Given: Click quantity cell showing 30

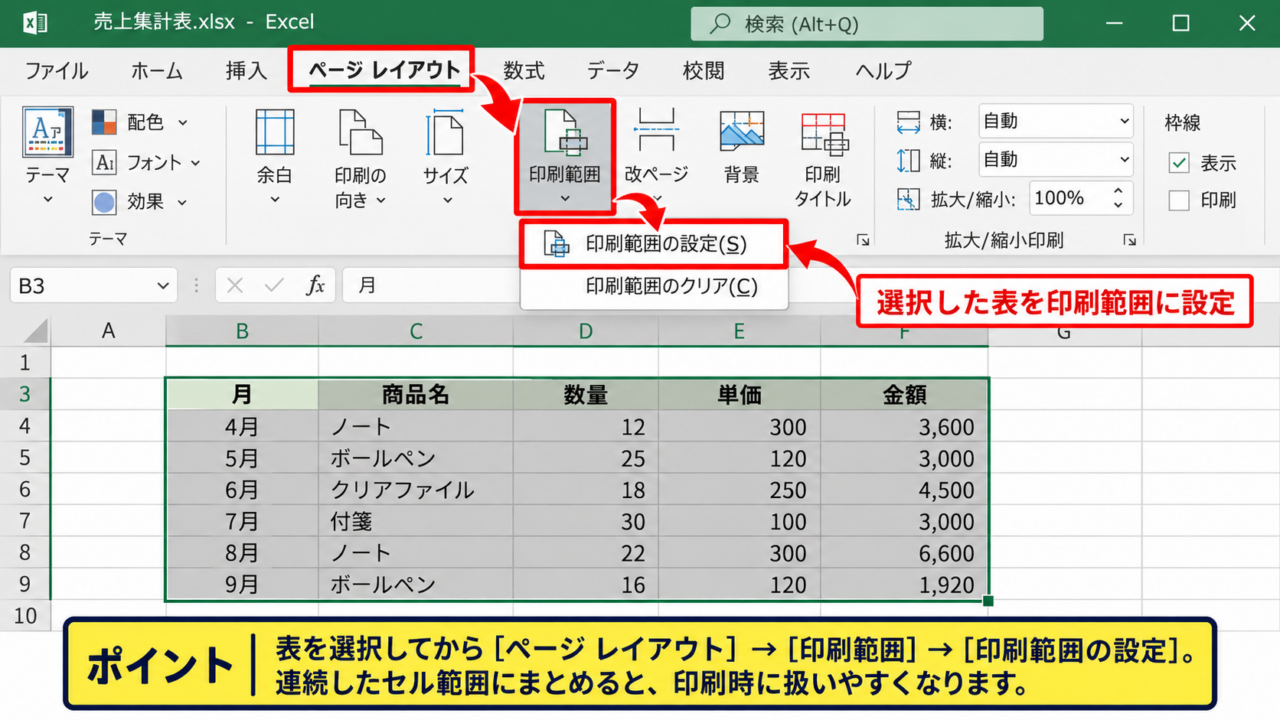Looking at the screenshot, I should pyautogui.click(x=586, y=522).
